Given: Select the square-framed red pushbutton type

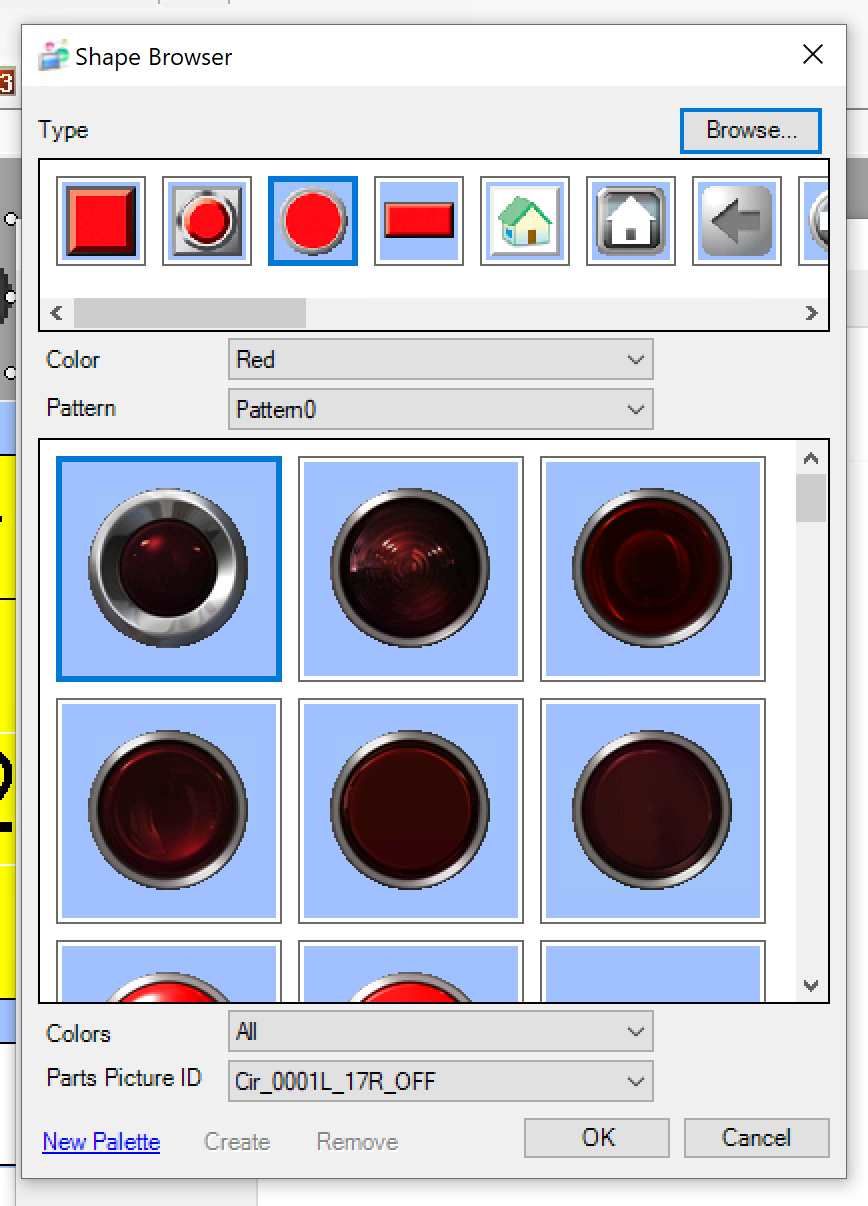Looking at the screenshot, I should click(x=207, y=221).
